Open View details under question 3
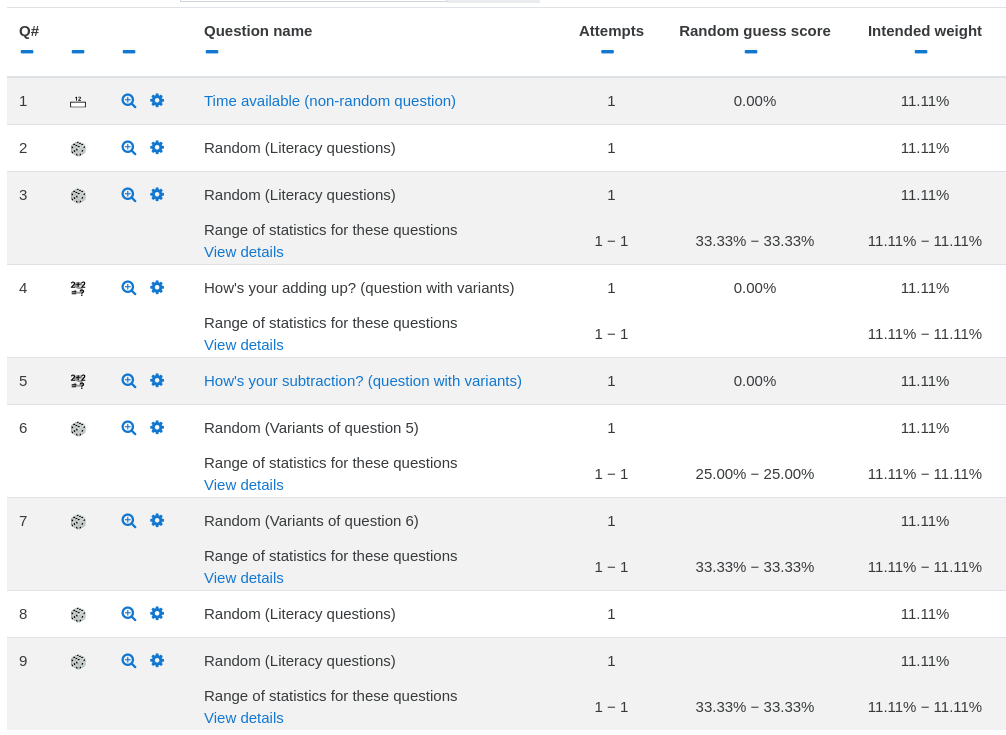This screenshot has width=1006, height=735. 244,252
